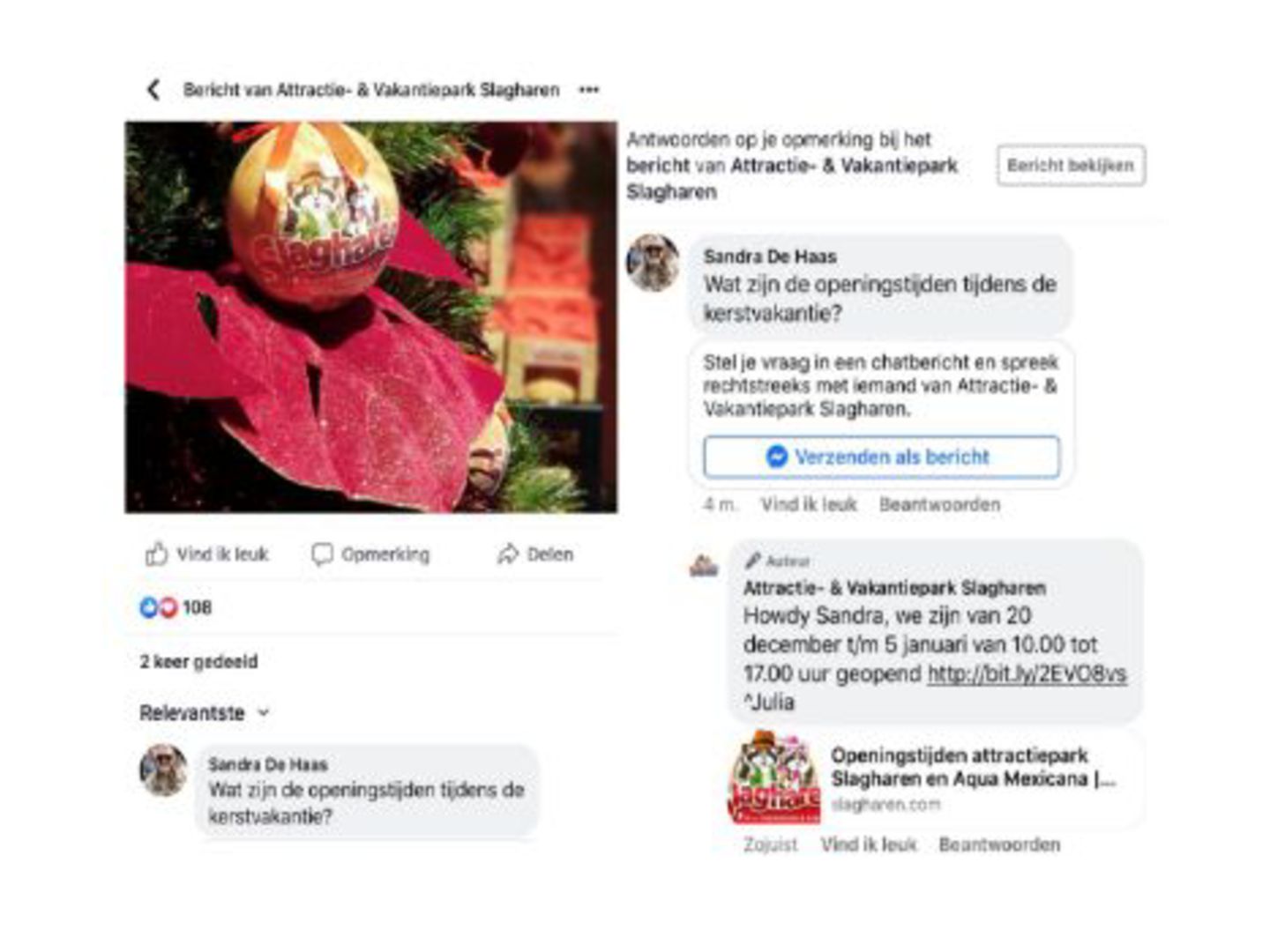The height and width of the screenshot is (952, 1270).
Task: View the 2 keer gedeeld shares
Action: click(x=198, y=661)
